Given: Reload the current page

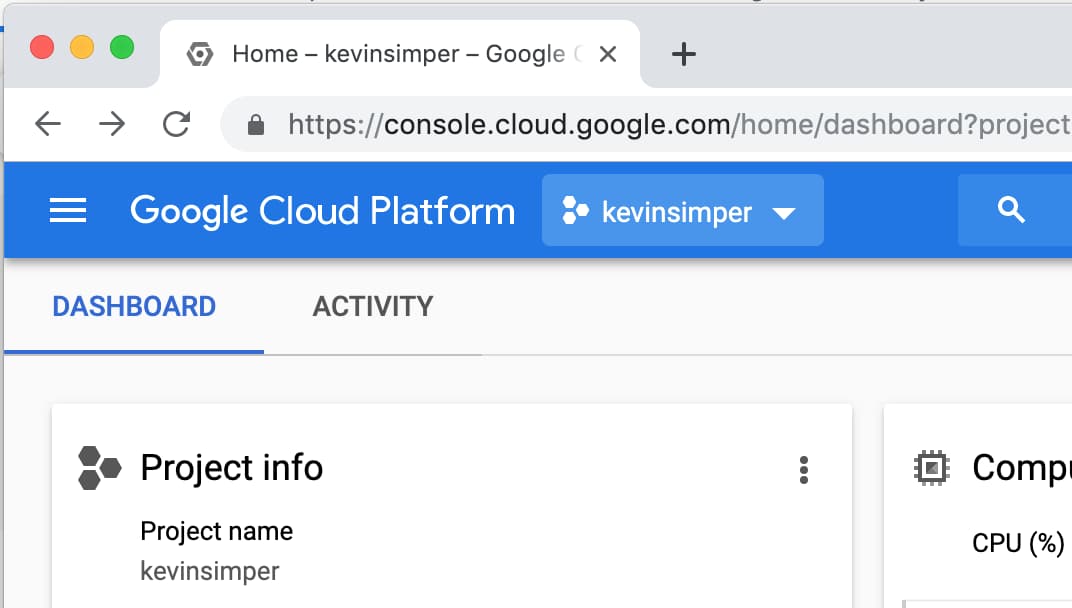Looking at the screenshot, I should coord(176,124).
